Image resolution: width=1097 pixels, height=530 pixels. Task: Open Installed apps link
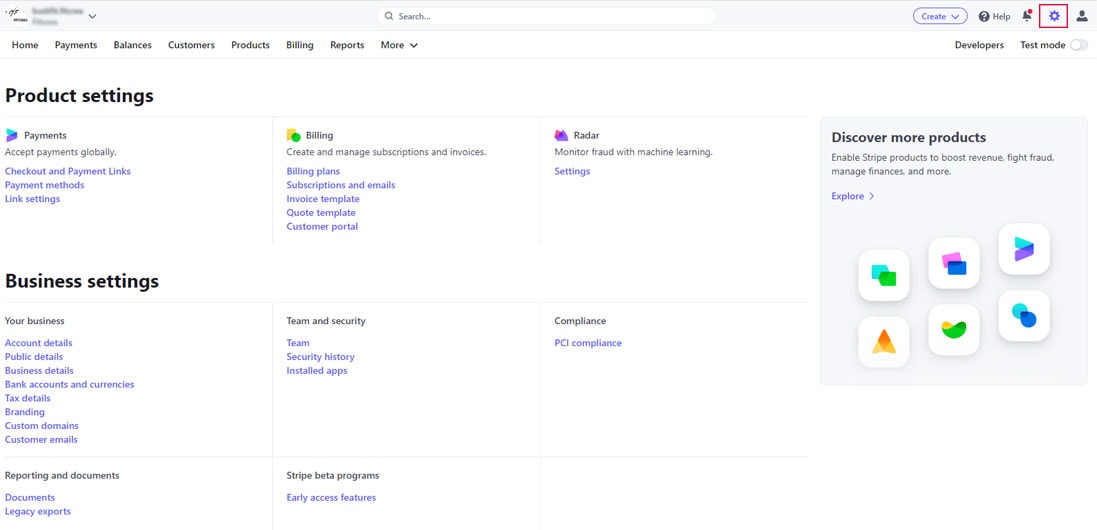[316, 371]
